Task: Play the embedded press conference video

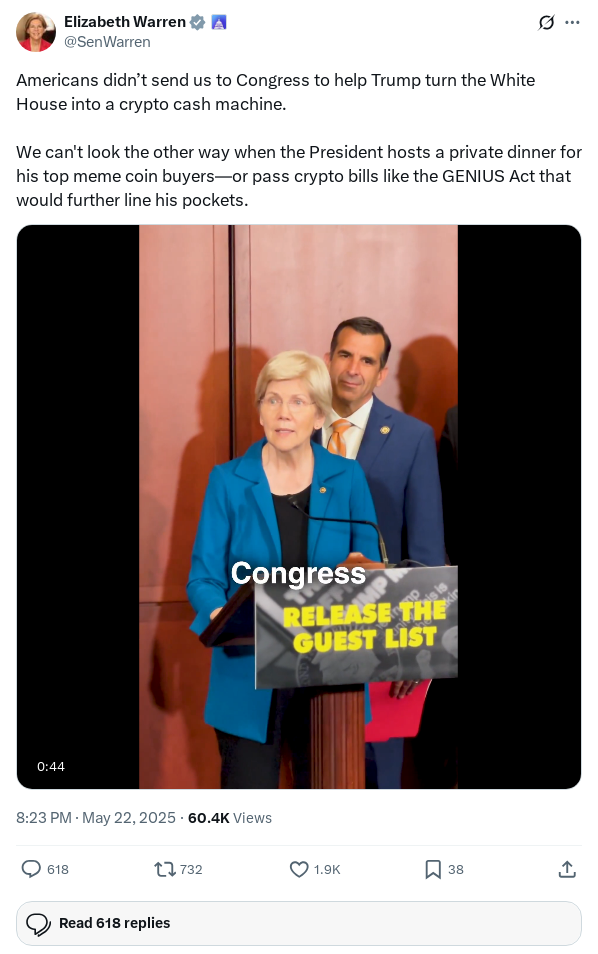Action: coord(299,507)
